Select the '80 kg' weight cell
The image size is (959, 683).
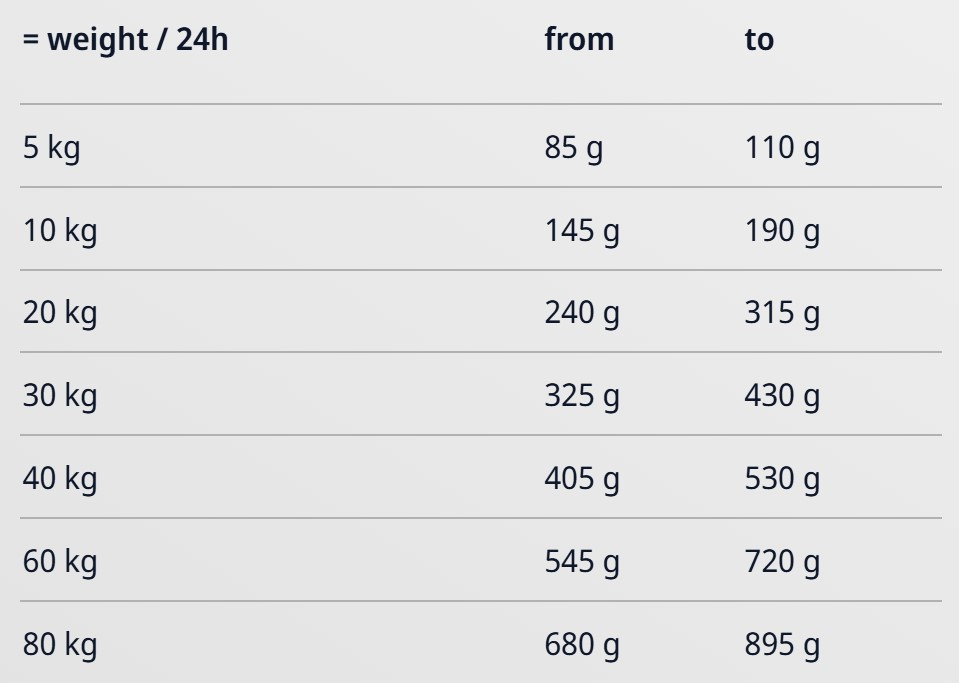click(x=60, y=645)
